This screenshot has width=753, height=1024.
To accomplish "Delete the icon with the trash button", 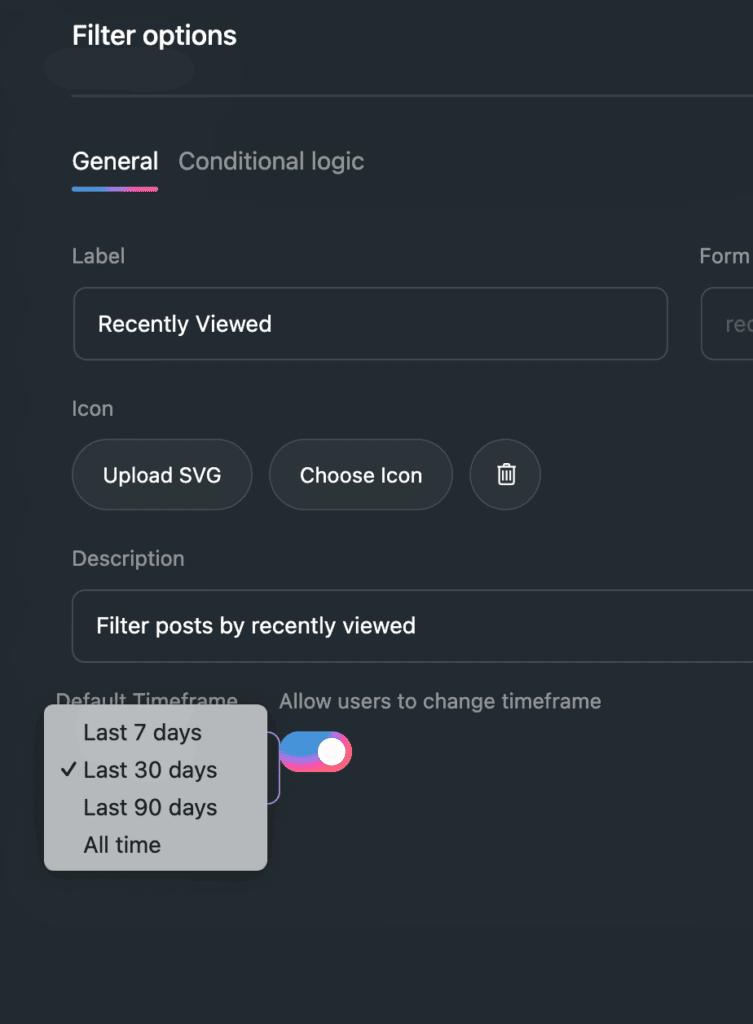I will click(x=506, y=475).
